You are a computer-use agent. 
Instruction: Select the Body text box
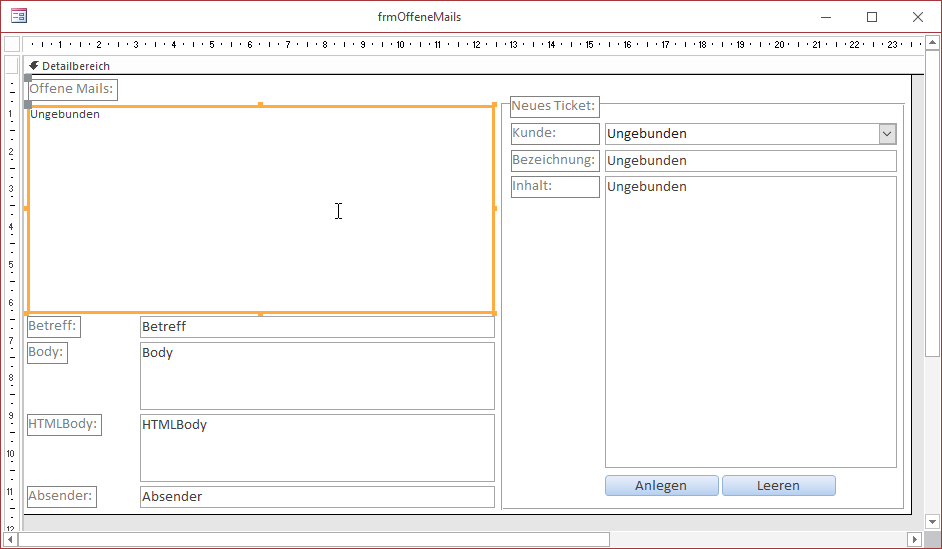point(317,376)
